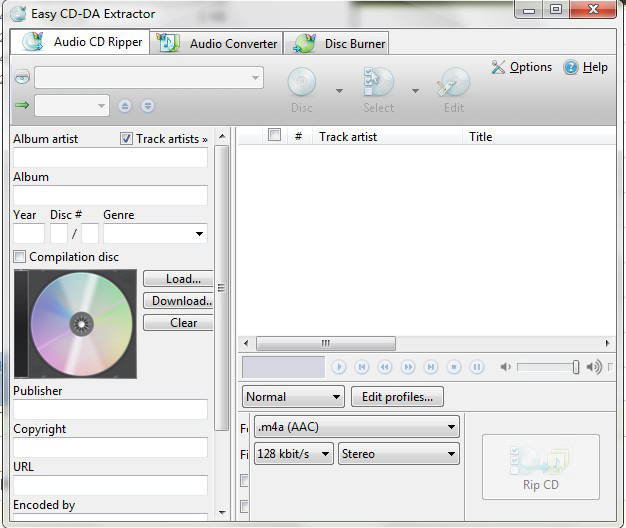Switch to the Audio Converter tab
The image size is (626, 528).
point(216,43)
